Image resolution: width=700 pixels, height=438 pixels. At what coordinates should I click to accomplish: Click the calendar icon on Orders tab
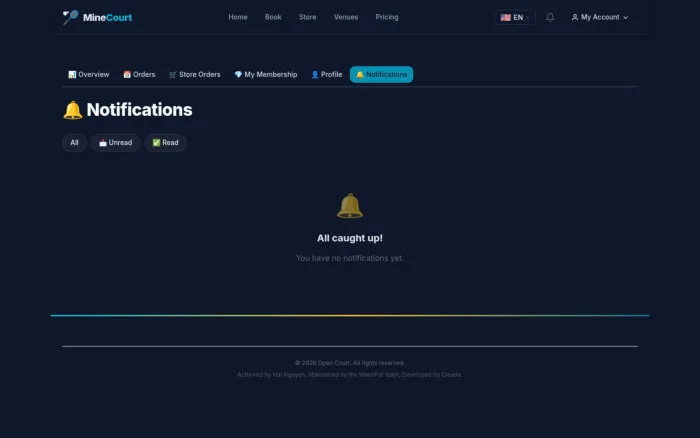click(x=127, y=75)
